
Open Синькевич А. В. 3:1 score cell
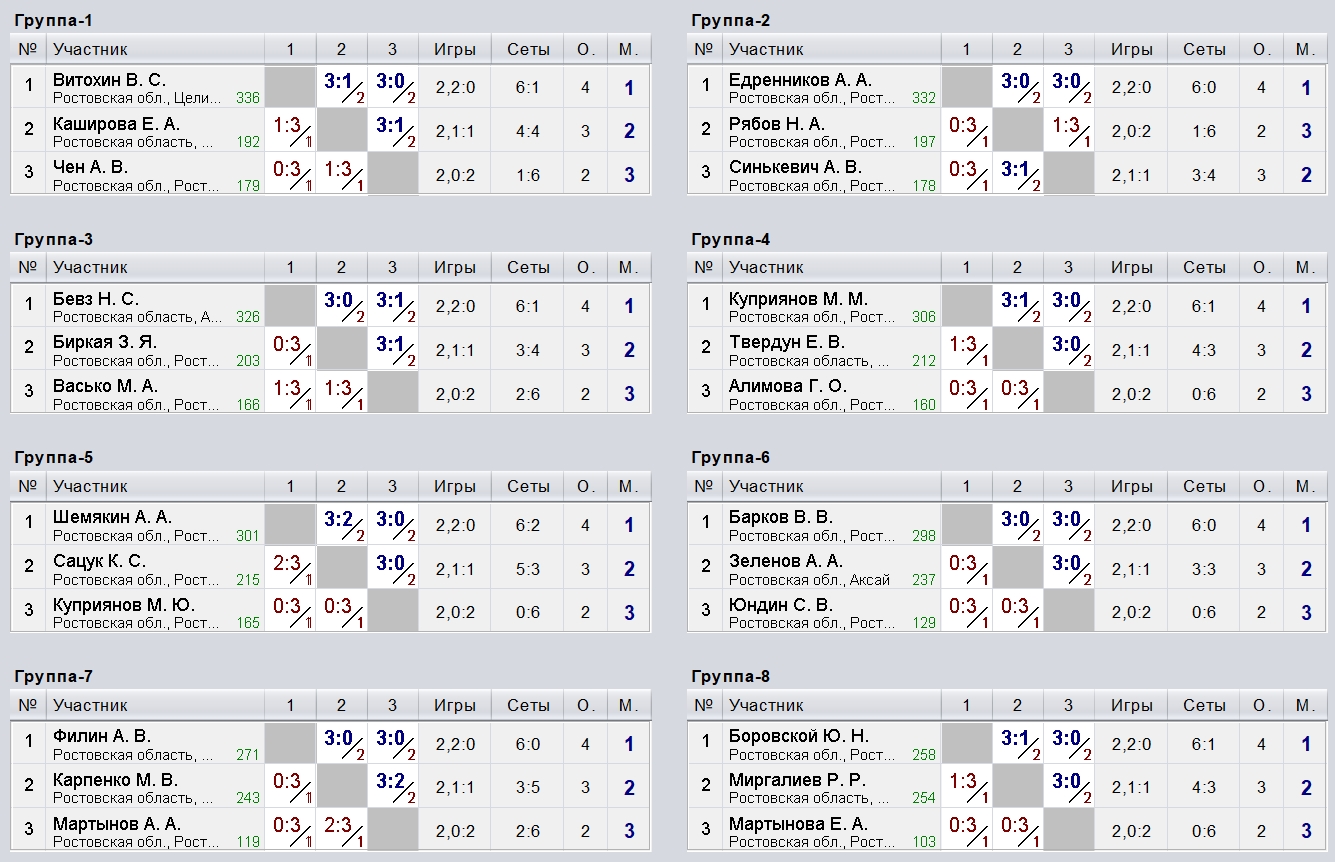pyautogui.click(x=1017, y=175)
